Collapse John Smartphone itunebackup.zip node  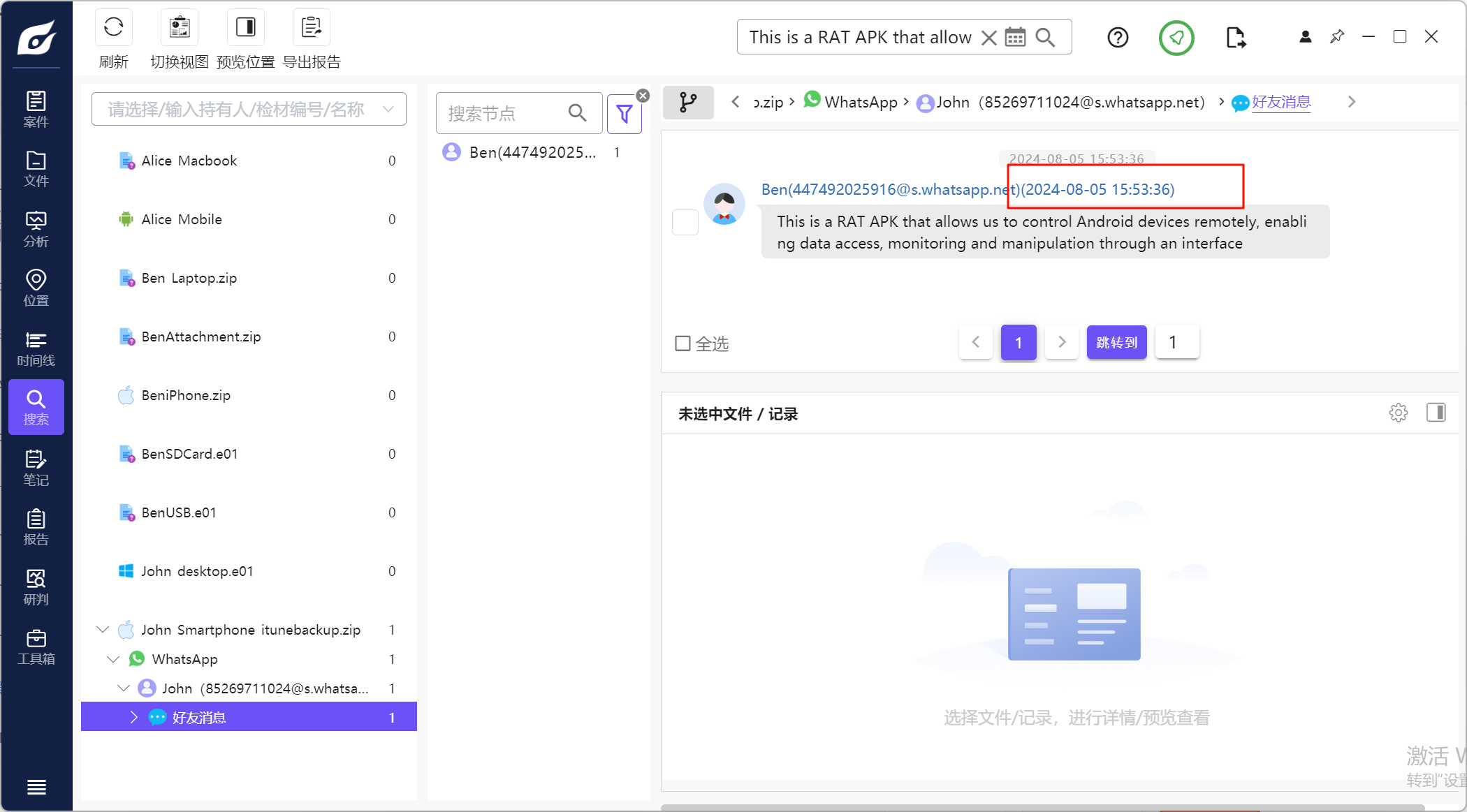[x=103, y=630]
